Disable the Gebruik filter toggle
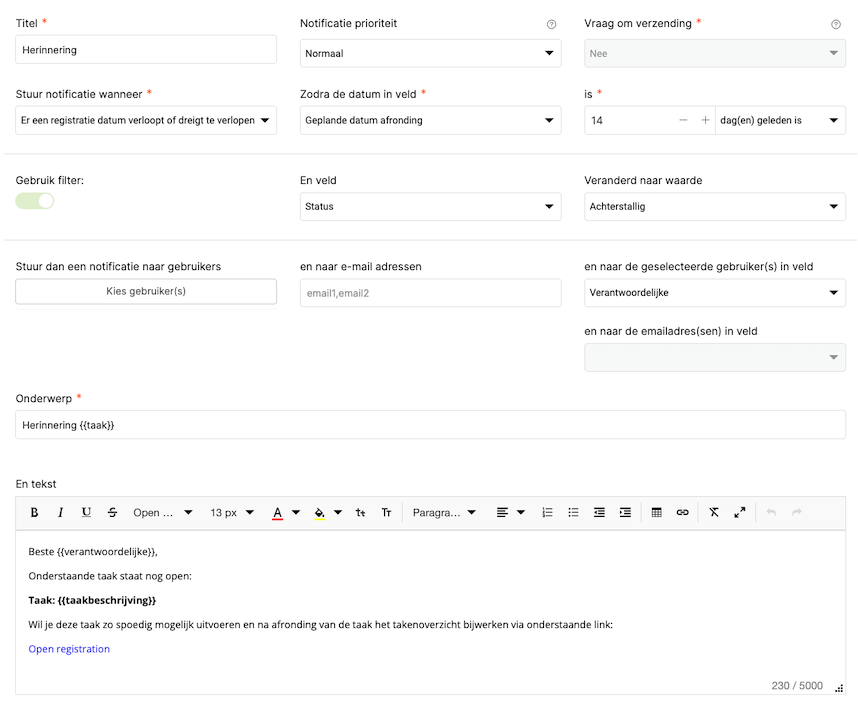This screenshot has height=706, width=858. pos(35,201)
